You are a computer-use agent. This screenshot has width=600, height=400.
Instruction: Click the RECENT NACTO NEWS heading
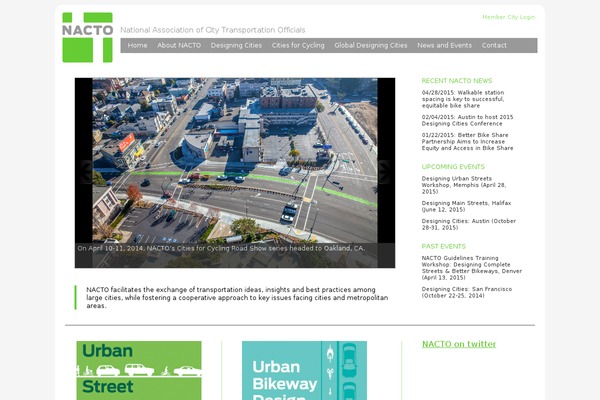click(x=457, y=81)
